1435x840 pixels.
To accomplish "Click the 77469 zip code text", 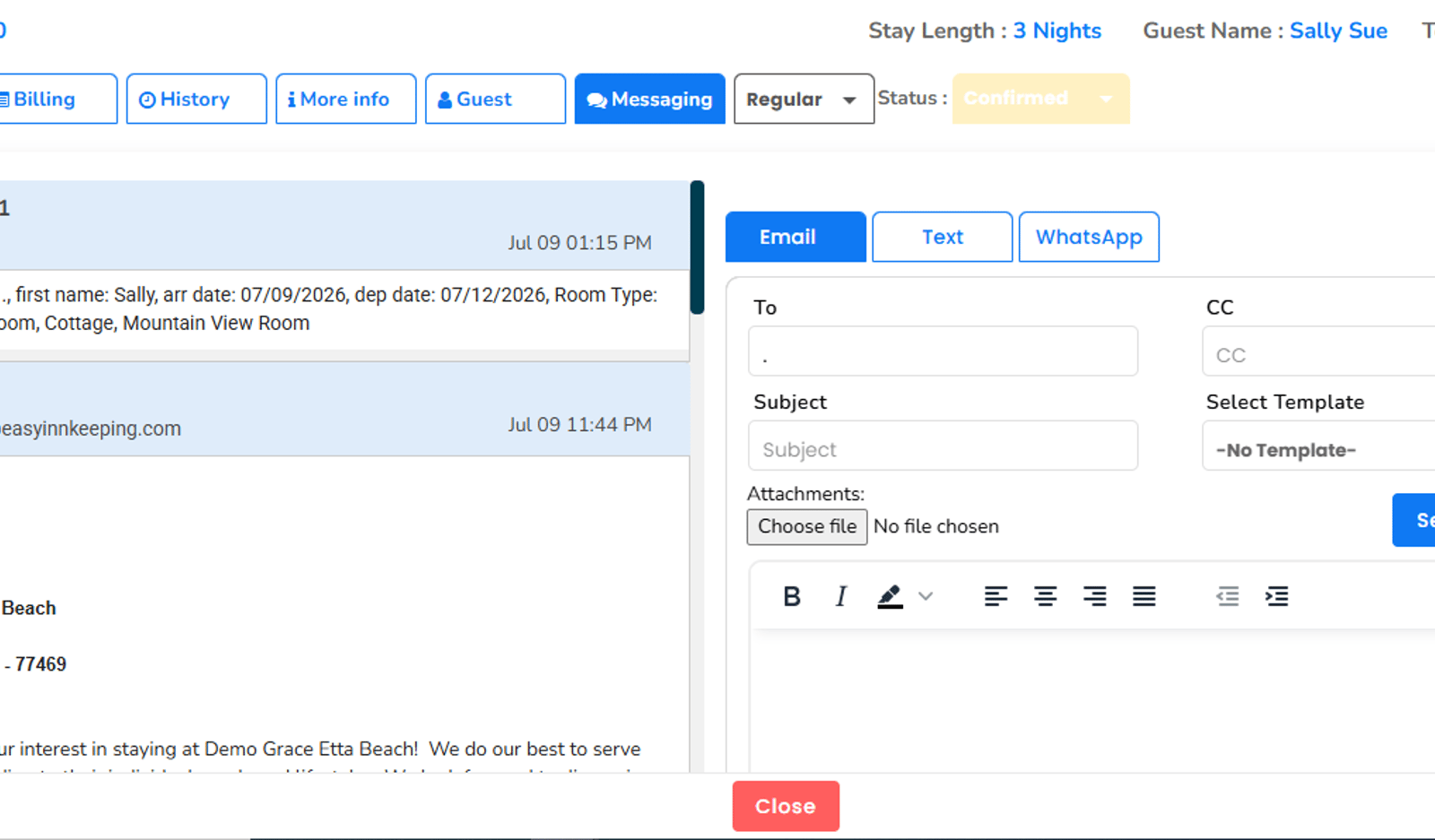I will tap(40, 664).
